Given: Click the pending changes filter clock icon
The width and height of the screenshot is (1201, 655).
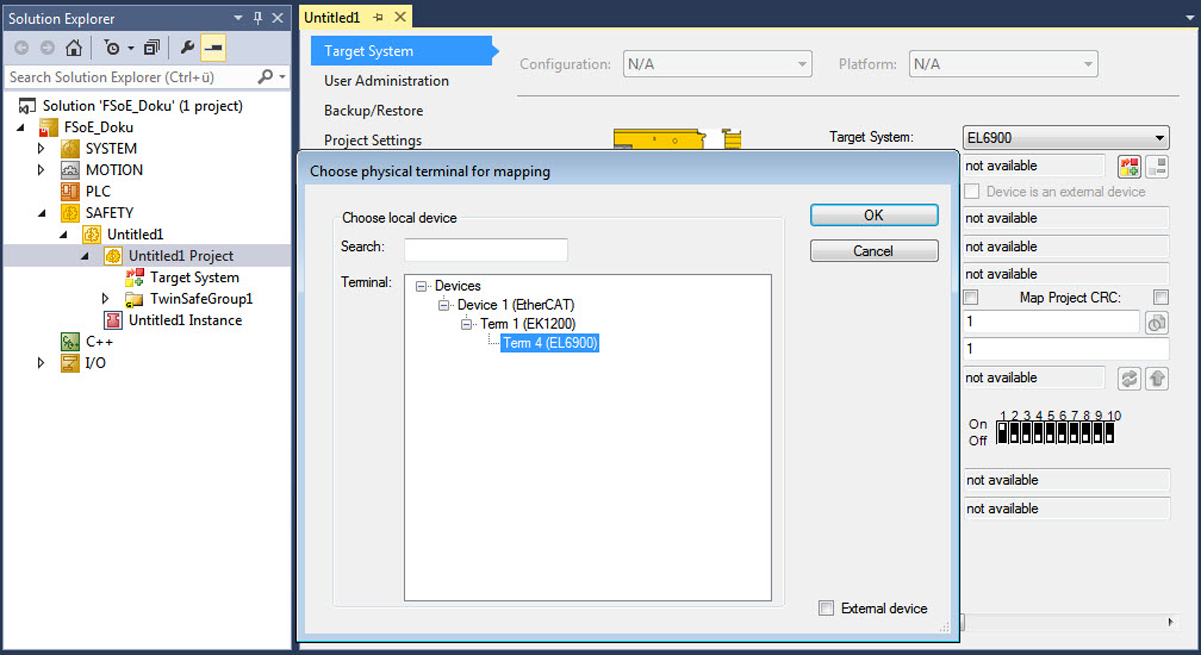Looking at the screenshot, I should [113, 48].
